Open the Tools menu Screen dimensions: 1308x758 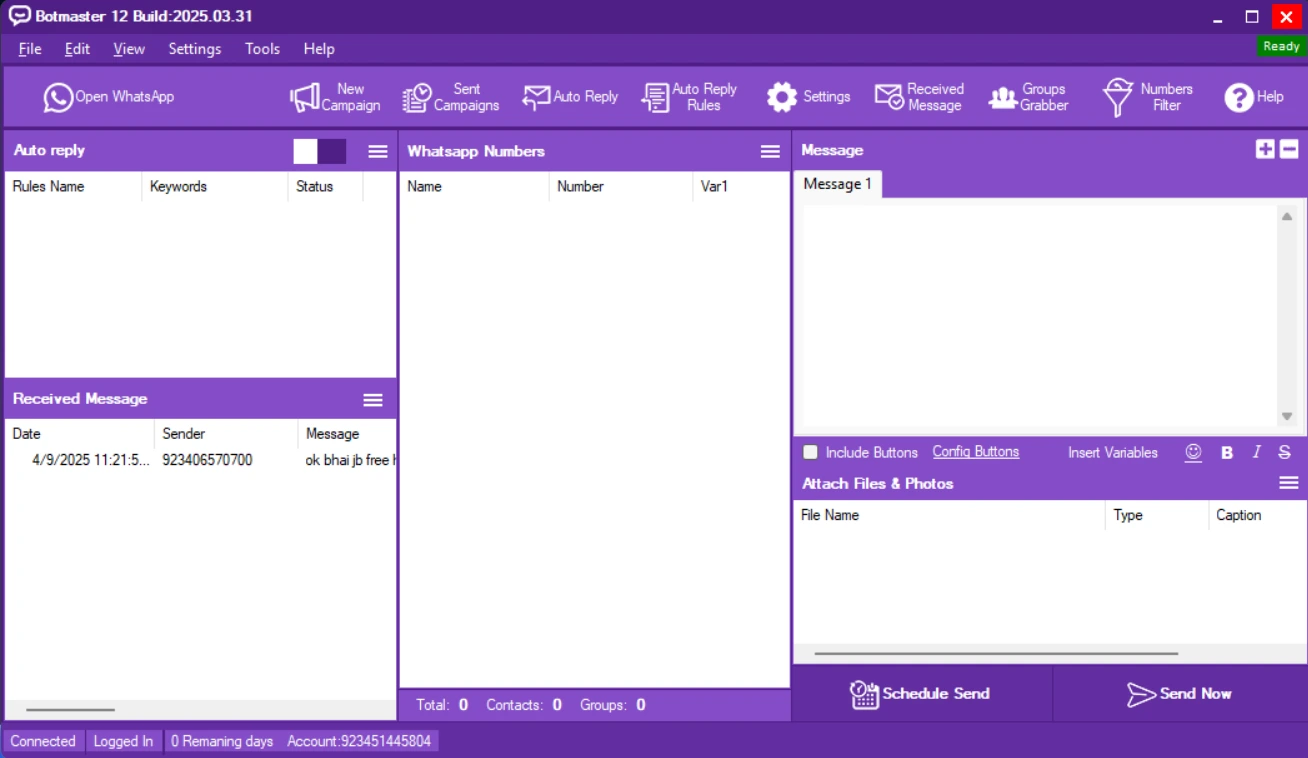point(262,49)
